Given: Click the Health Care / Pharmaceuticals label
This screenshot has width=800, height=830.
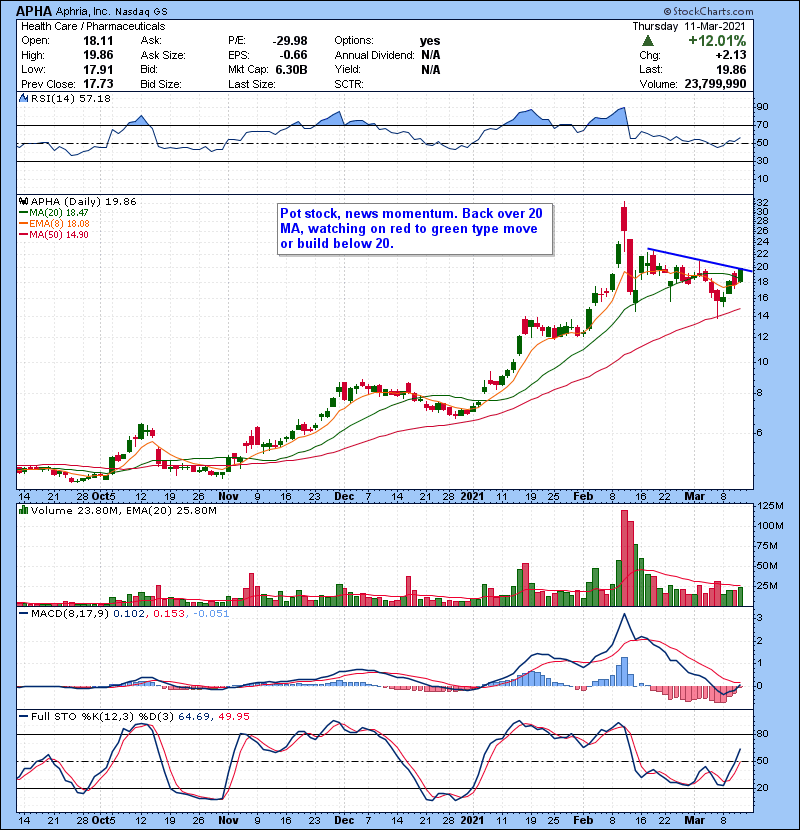Looking at the screenshot, I should tap(93, 26).
